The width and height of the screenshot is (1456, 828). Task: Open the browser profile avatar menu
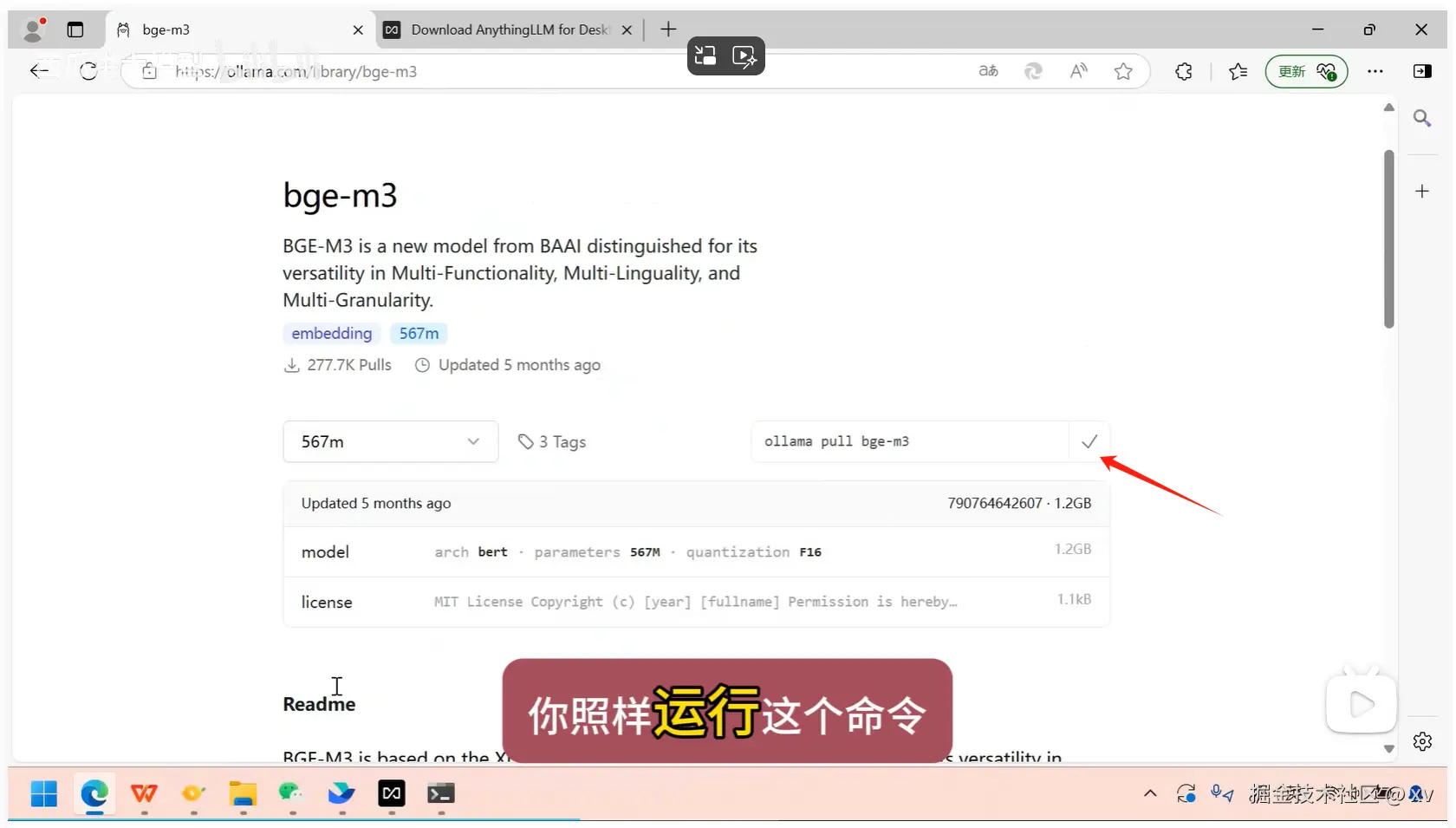click(33, 29)
